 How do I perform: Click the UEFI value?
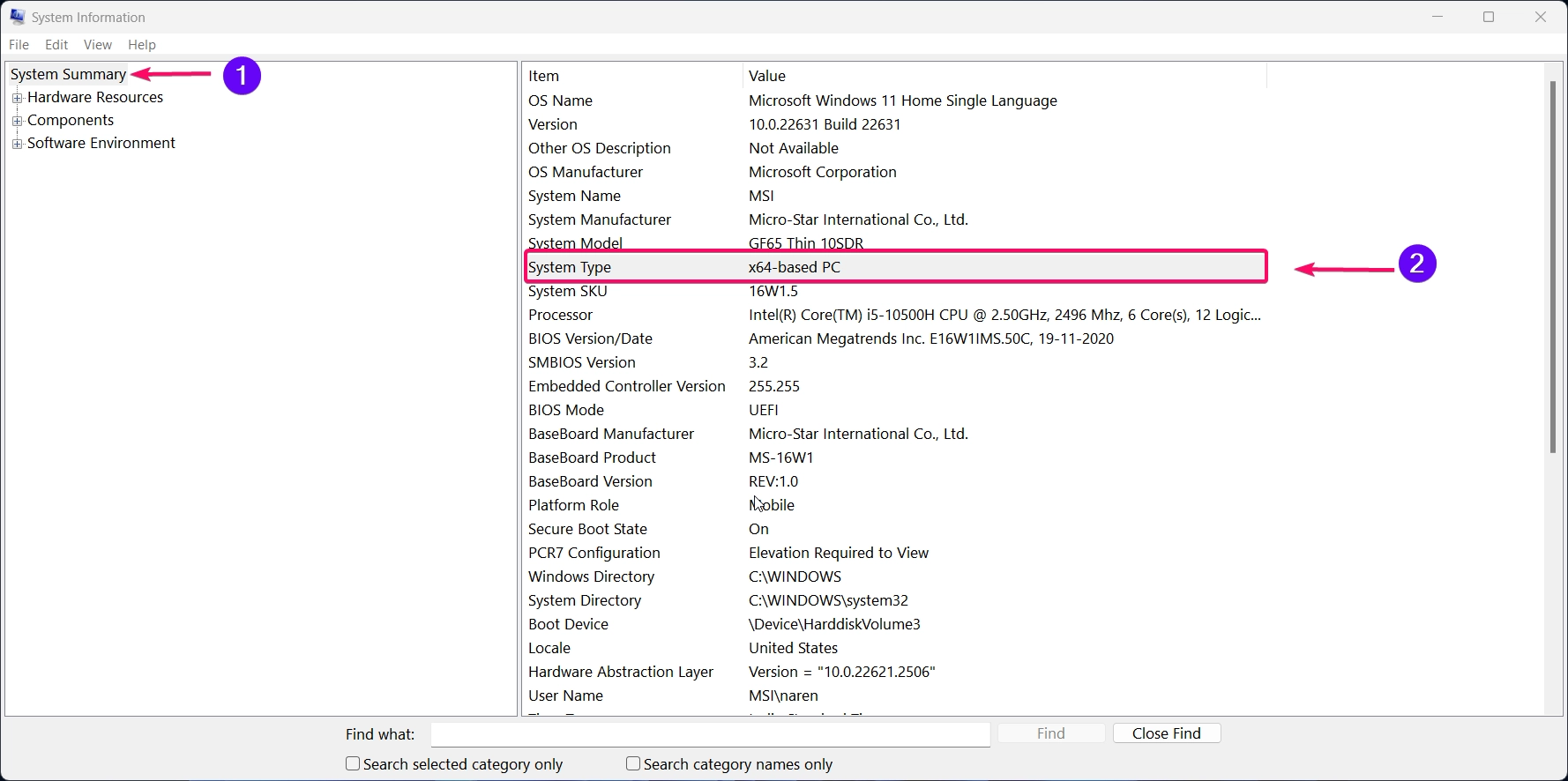point(764,410)
